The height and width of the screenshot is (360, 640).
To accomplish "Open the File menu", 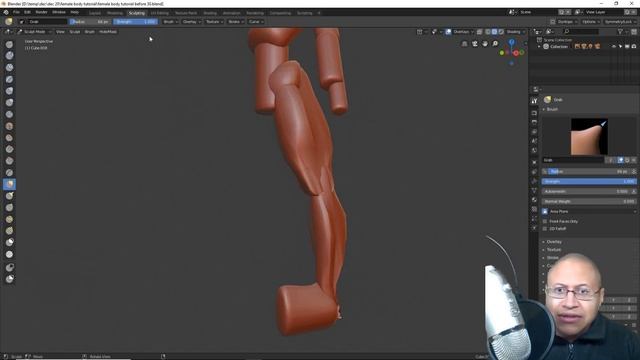I will click(x=16, y=12).
